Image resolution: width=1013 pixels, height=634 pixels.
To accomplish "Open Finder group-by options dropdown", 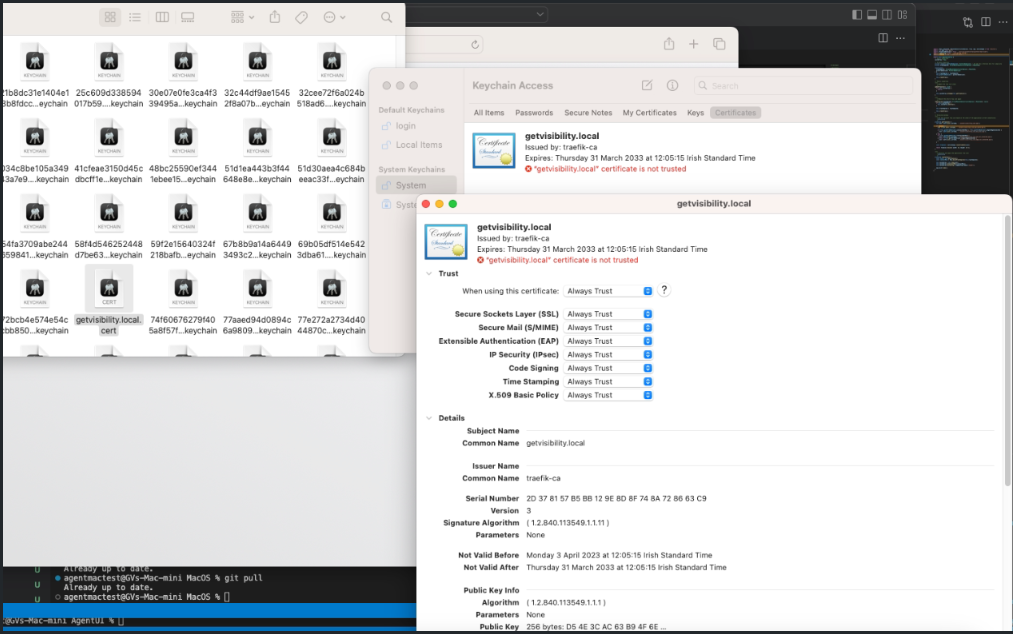I will pos(243,18).
